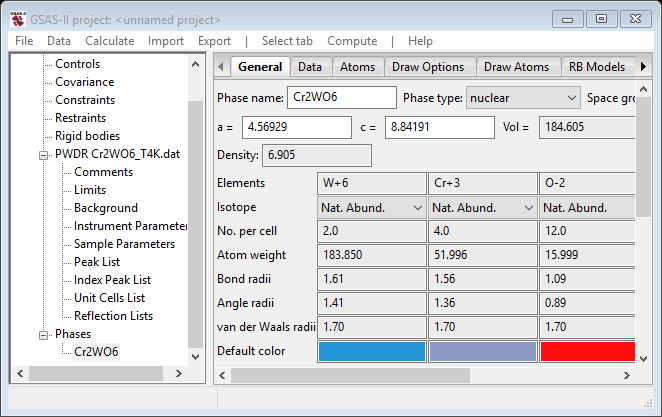
Task: Click the Vol value field
Action: click(587, 127)
